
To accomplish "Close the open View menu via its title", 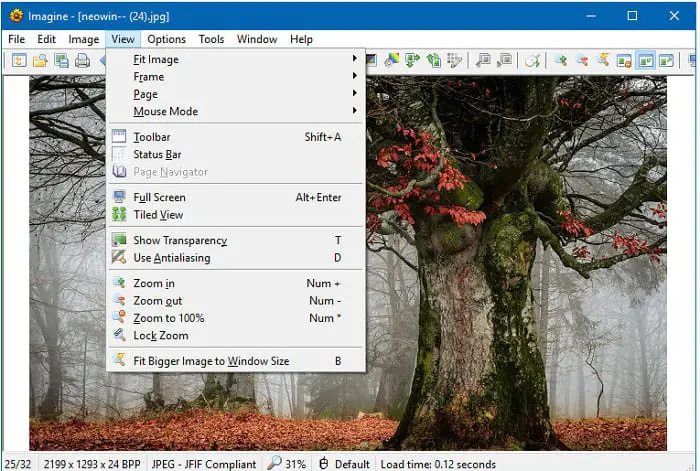I will [123, 39].
